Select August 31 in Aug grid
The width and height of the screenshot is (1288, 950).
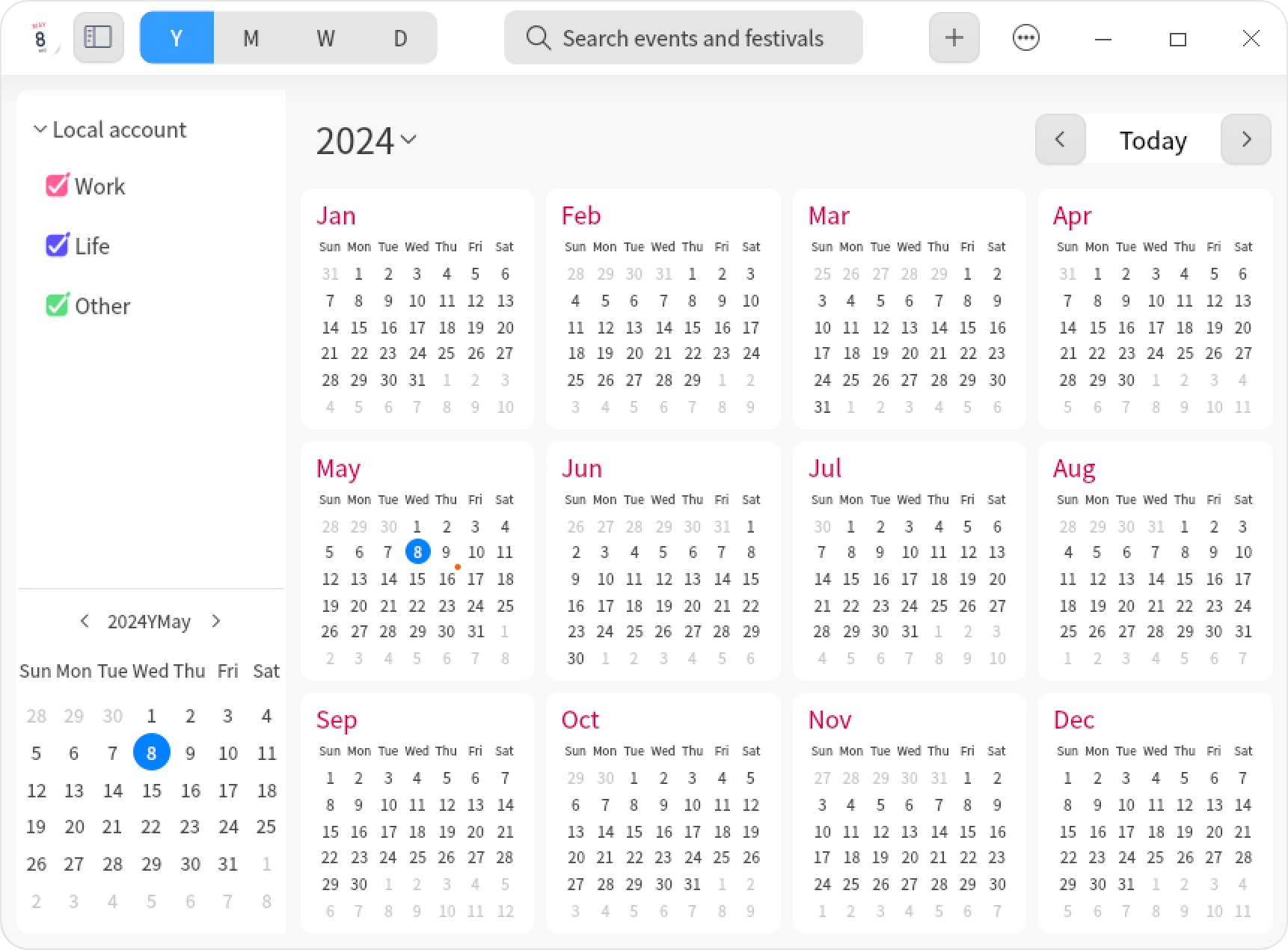click(x=1242, y=631)
